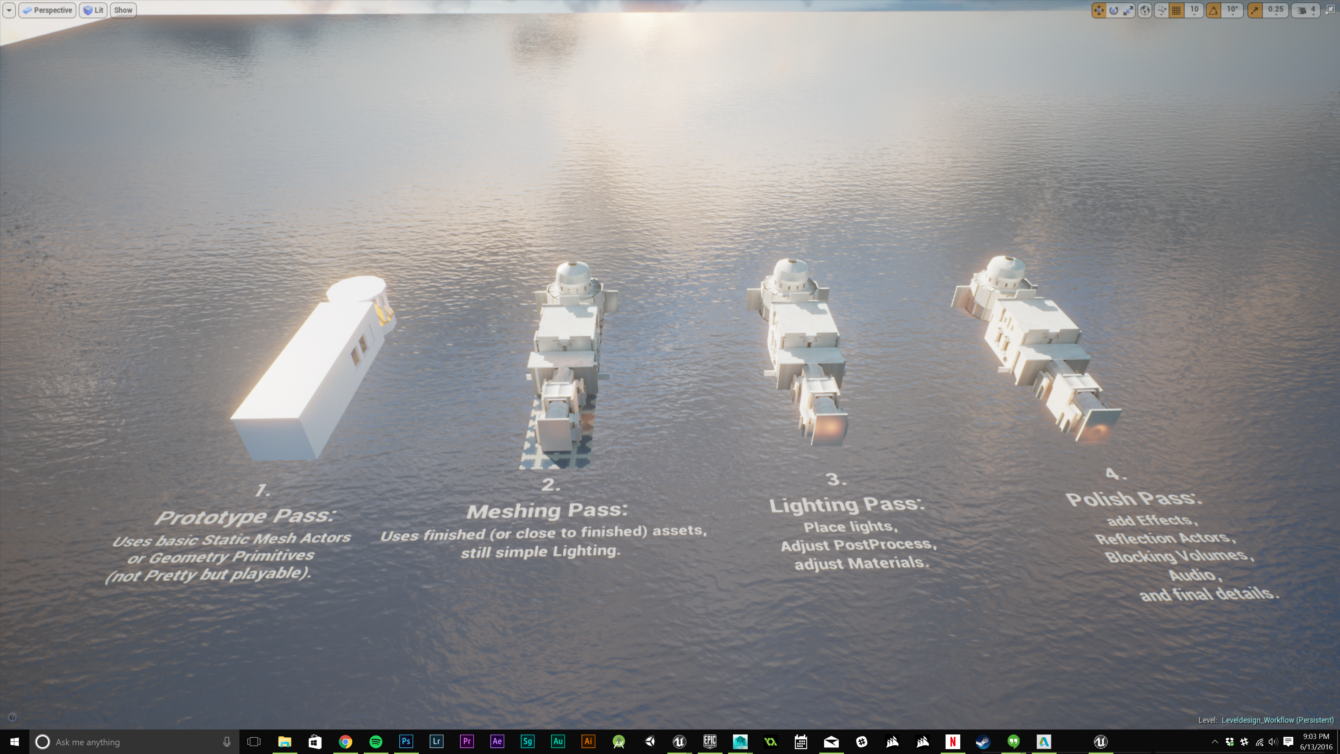Open the Show flags menu

click(x=122, y=10)
